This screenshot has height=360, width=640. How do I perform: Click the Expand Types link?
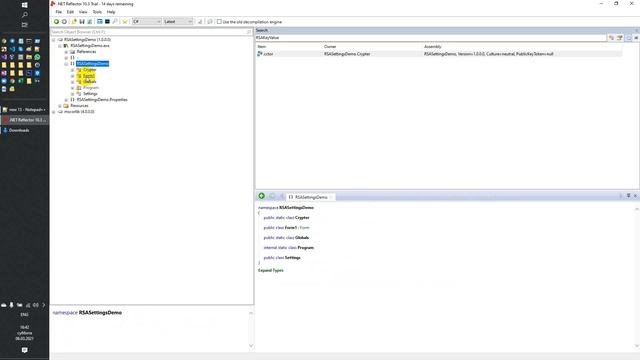(x=271, y=270)
